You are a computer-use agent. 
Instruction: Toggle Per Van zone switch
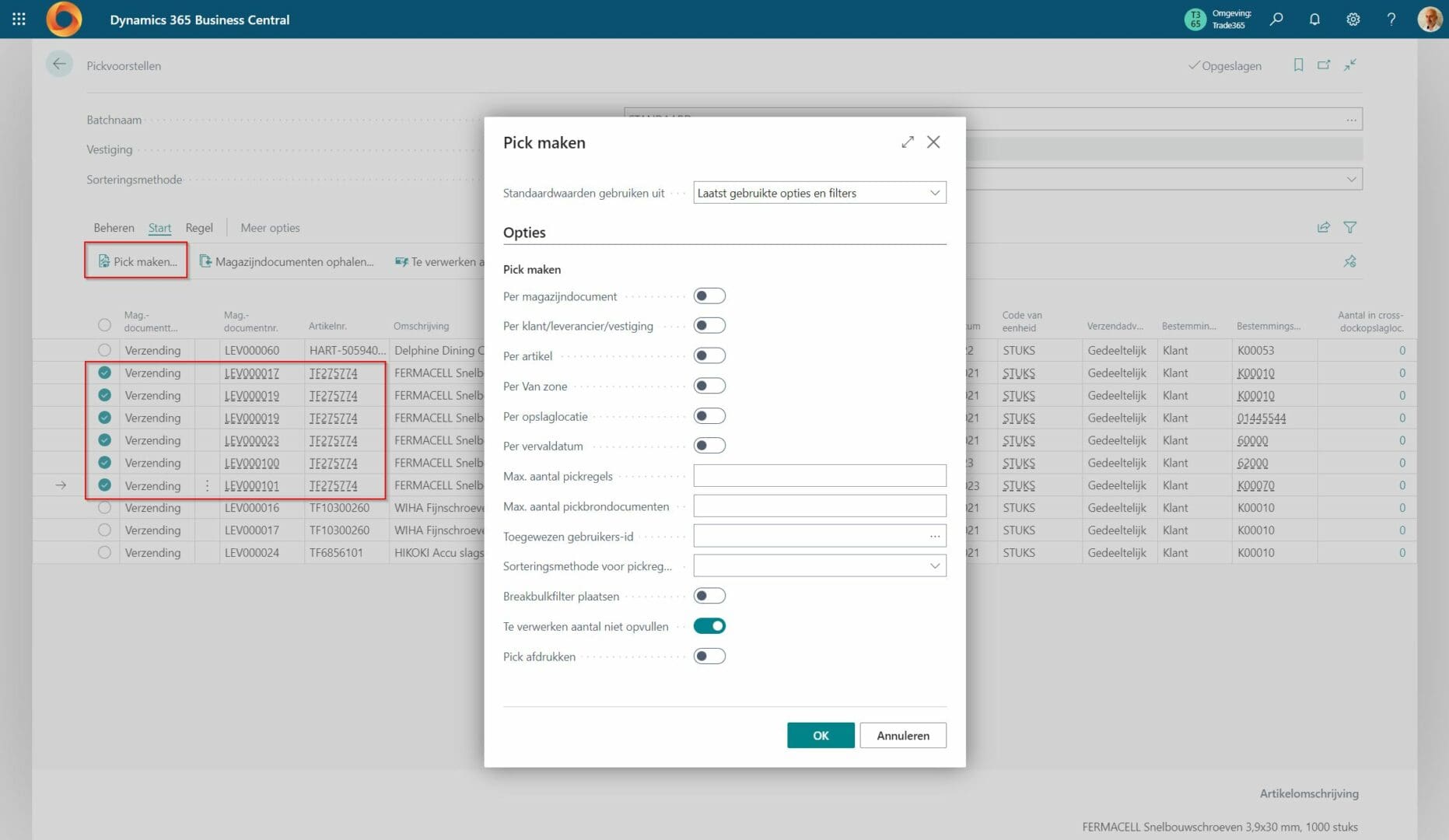709,386
